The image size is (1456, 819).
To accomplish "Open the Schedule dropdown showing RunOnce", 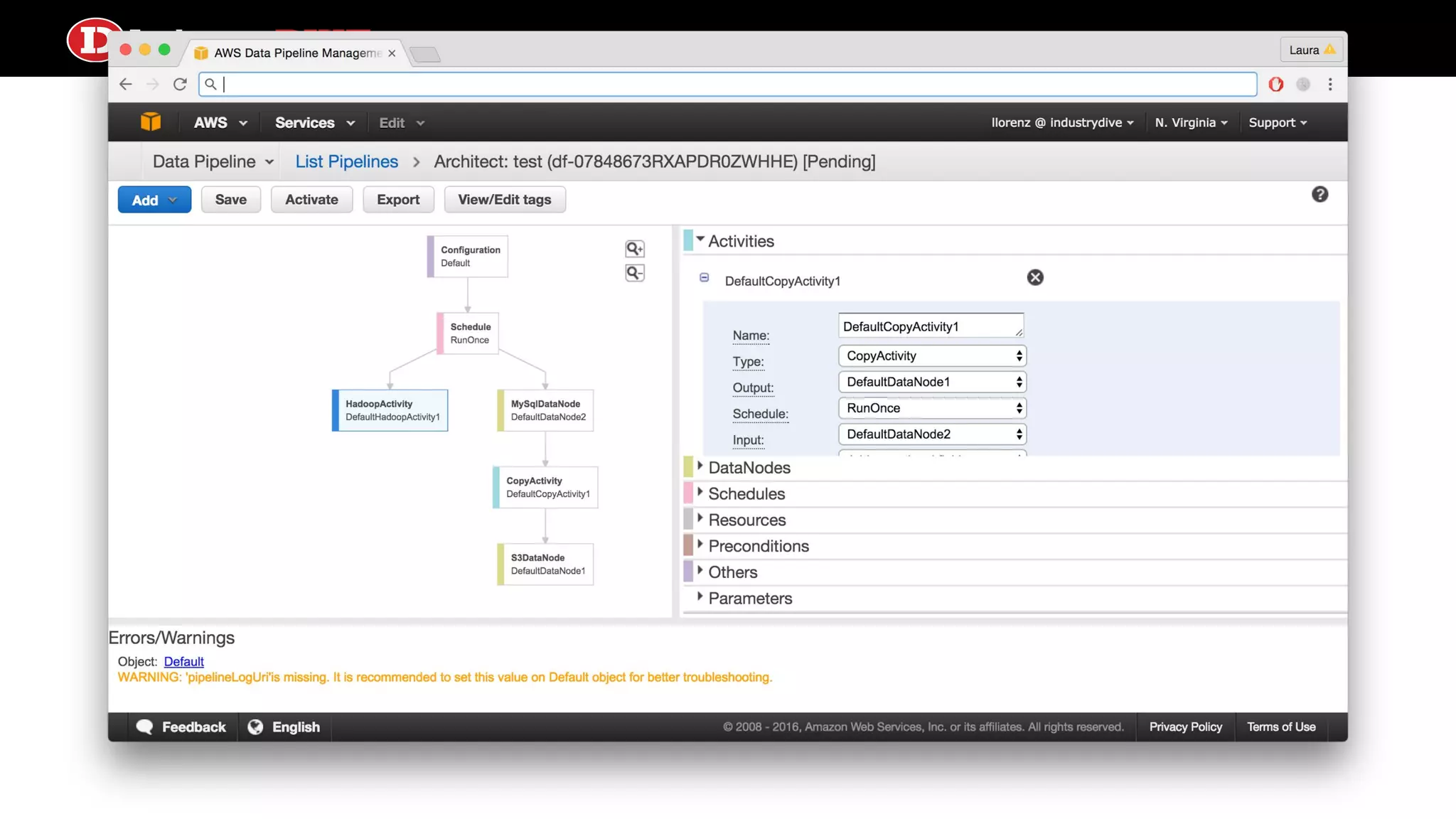I will [x=932, y=408].
